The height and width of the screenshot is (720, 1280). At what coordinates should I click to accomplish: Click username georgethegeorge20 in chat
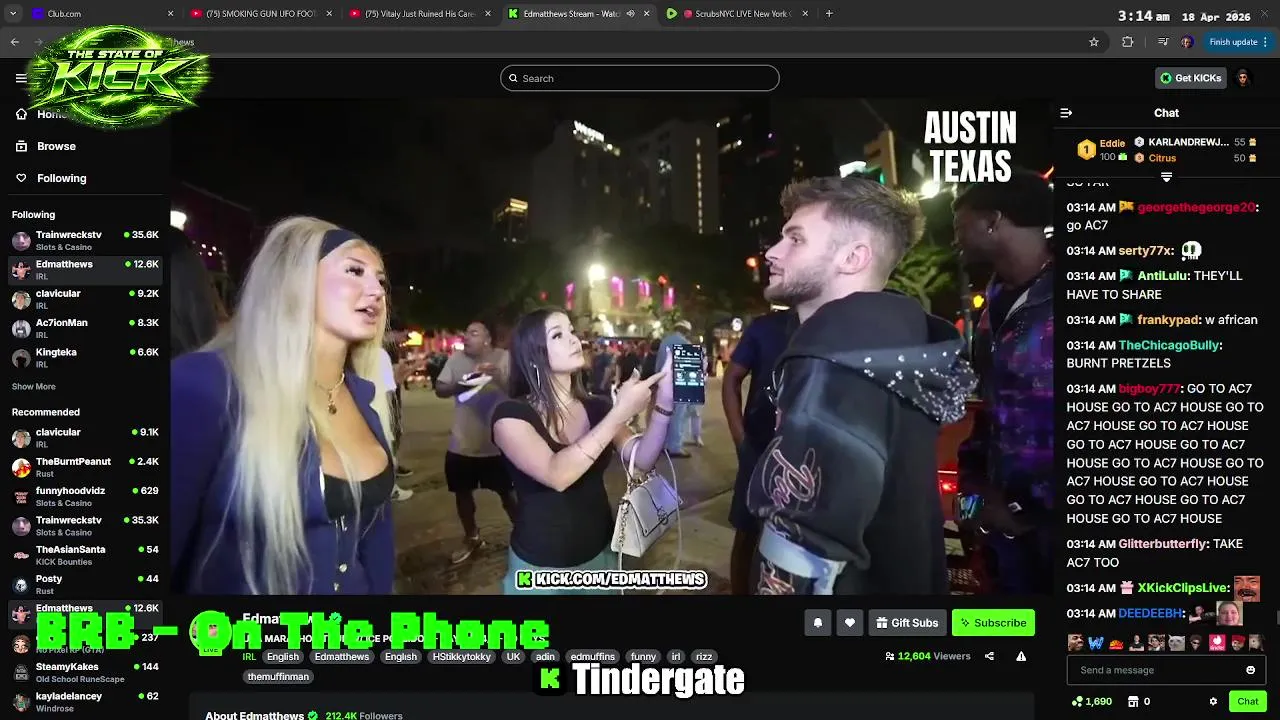1195,207
